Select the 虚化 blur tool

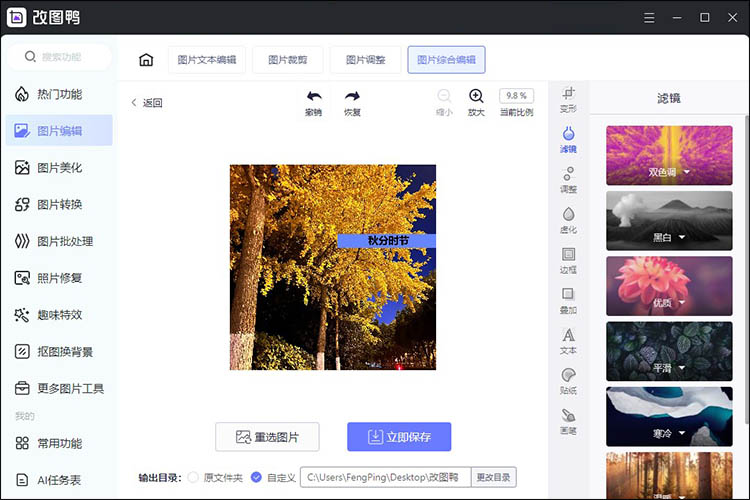pos(568,220)
